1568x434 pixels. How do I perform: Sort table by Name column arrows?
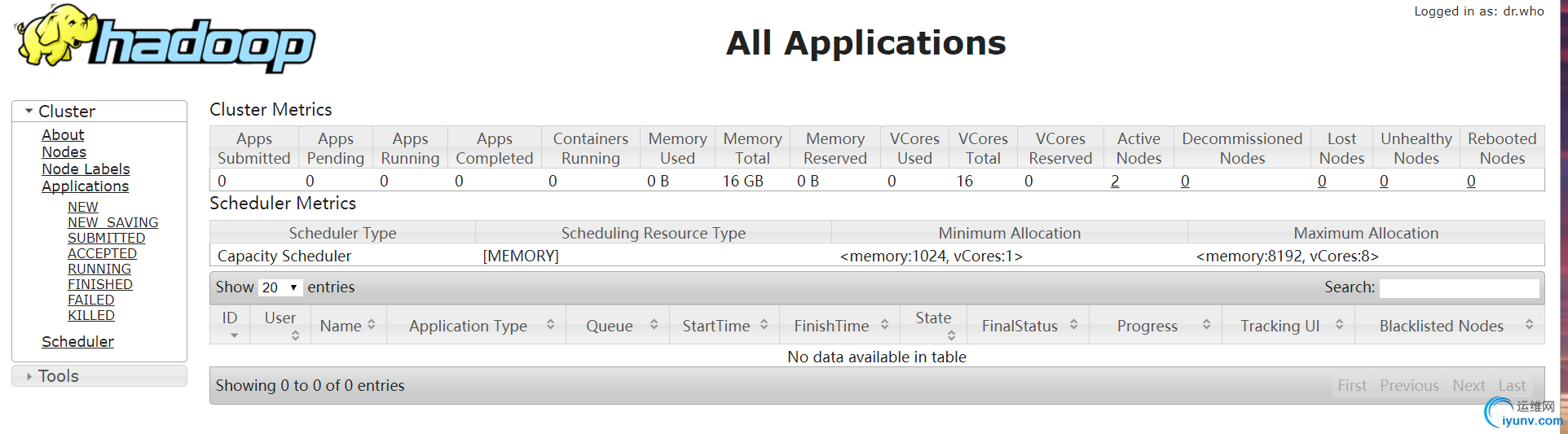372,325
